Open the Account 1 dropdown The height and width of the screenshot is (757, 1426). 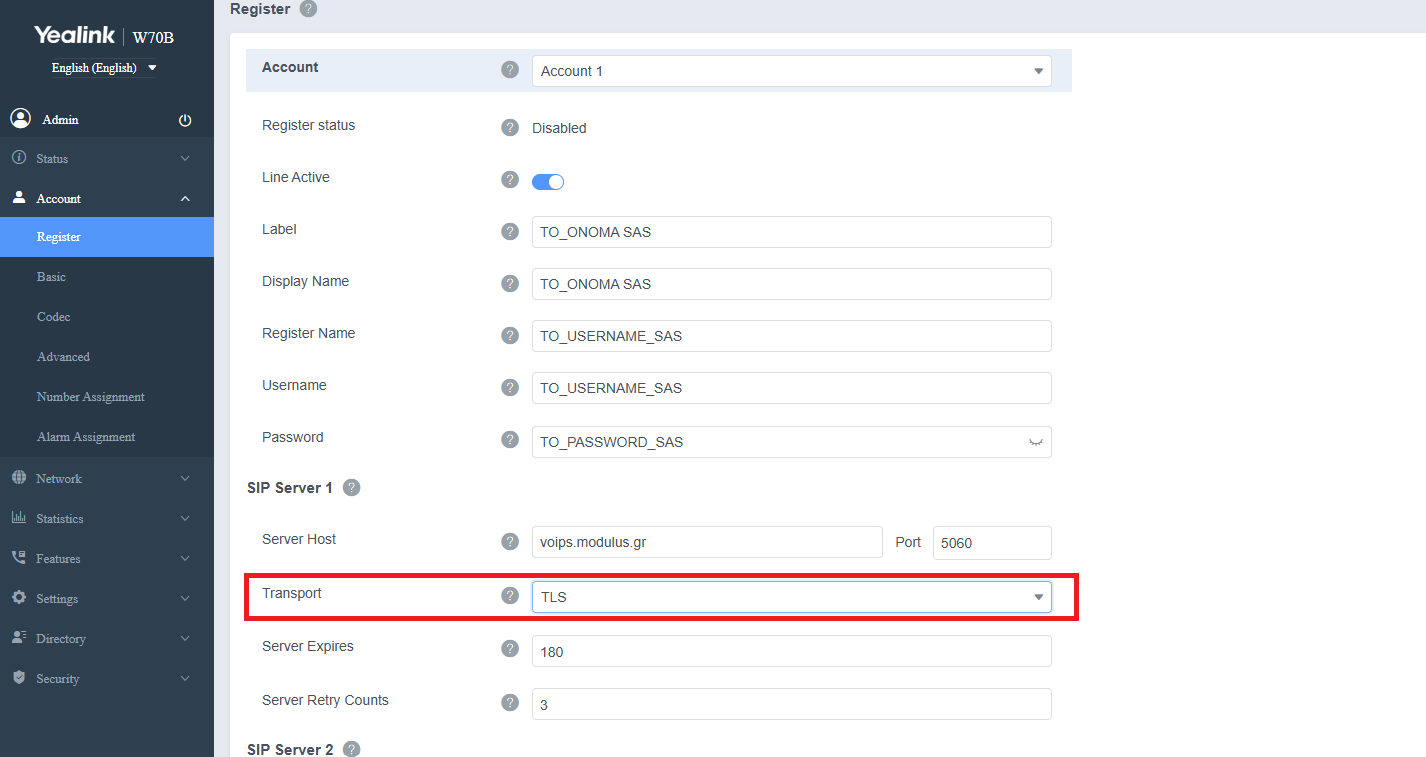tap(790, 71)
